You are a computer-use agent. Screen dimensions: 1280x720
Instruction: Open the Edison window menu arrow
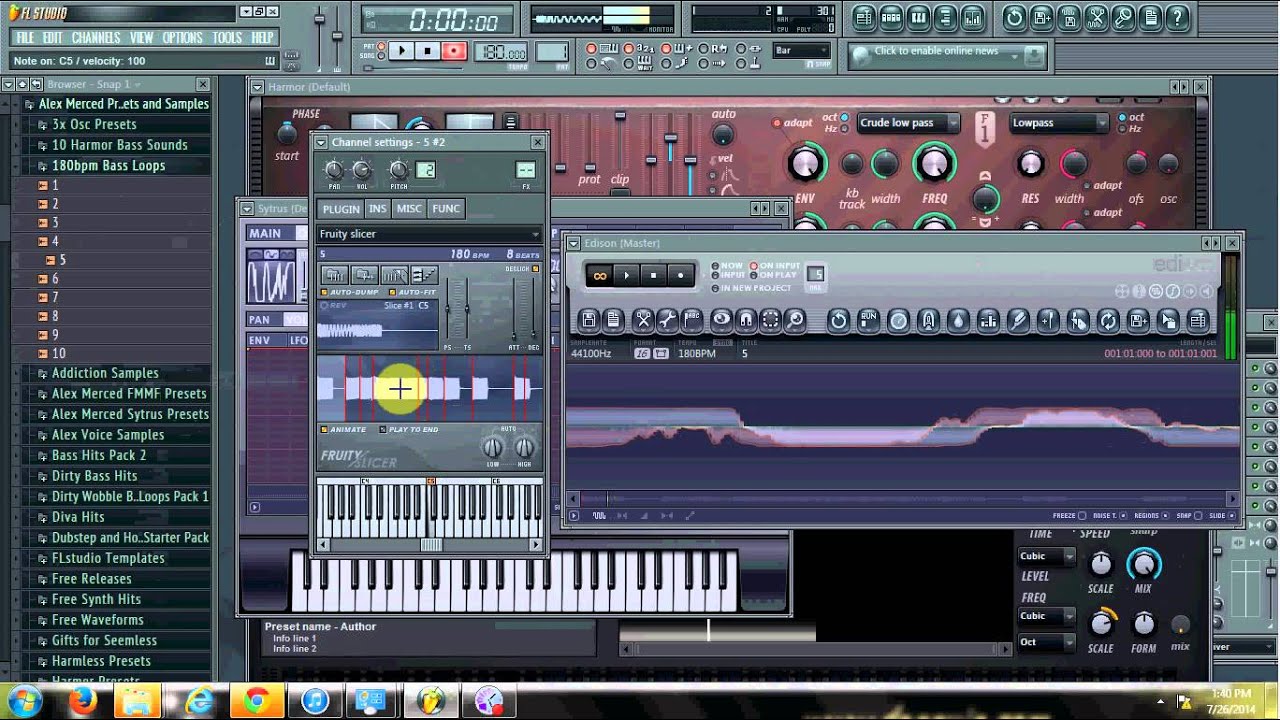point(573,243)
